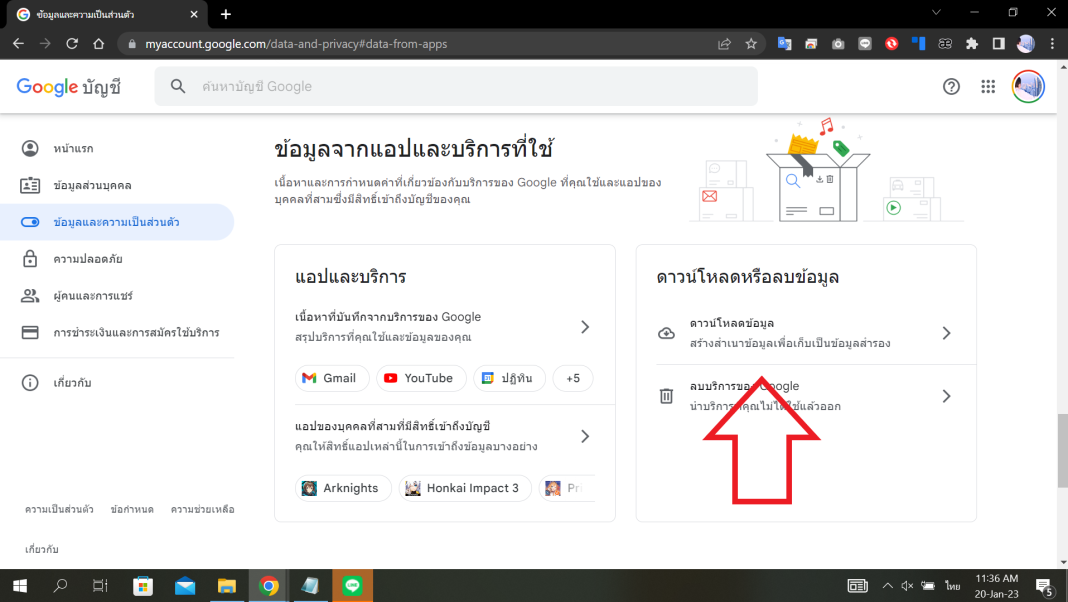Open the Gmail service chip
This screenshot has width=1068, height=602.
[x=332, y=378]
